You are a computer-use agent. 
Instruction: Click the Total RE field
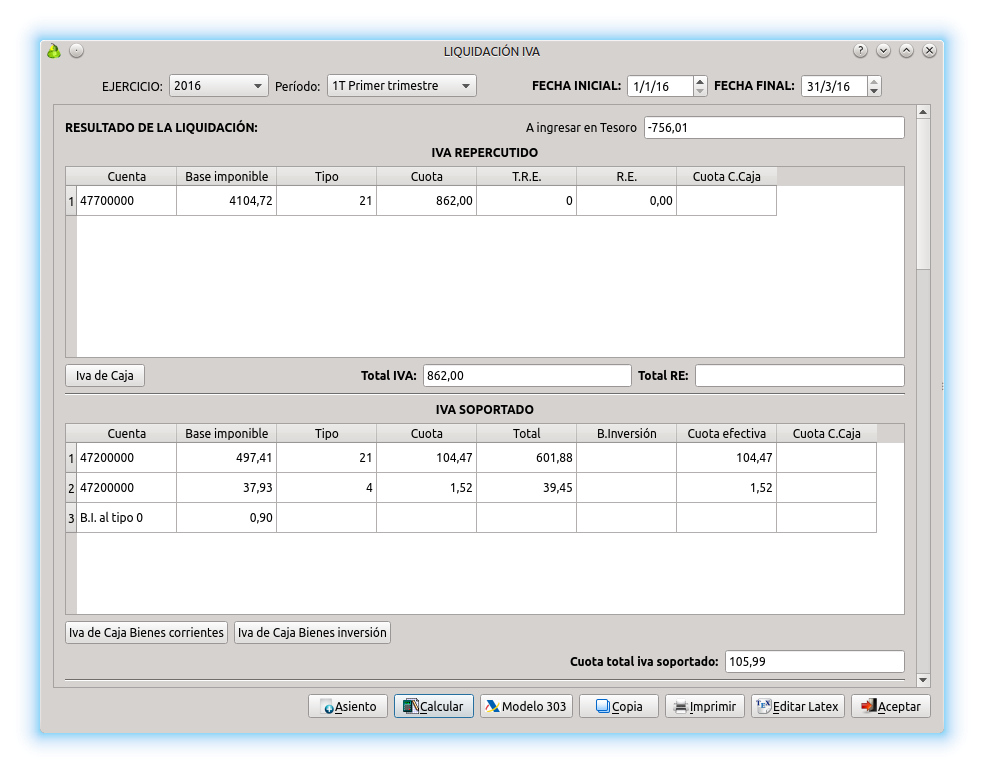(x=800, y=376)
